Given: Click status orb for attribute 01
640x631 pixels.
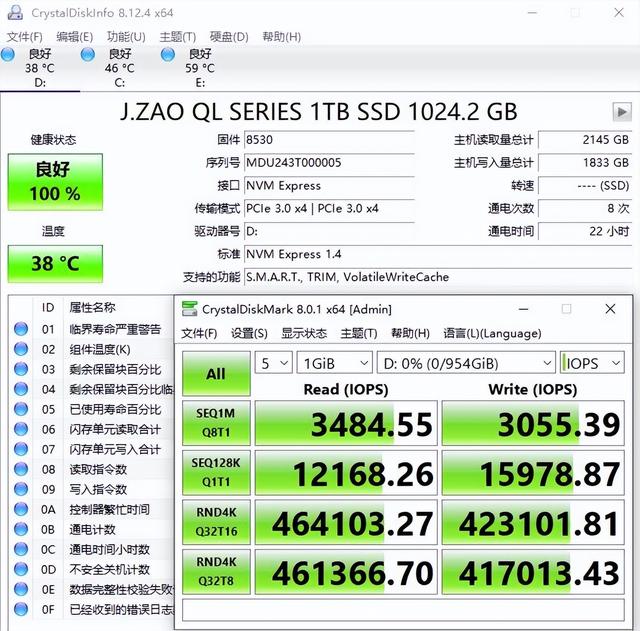Looking at the screenshot, I should point(21,329).
